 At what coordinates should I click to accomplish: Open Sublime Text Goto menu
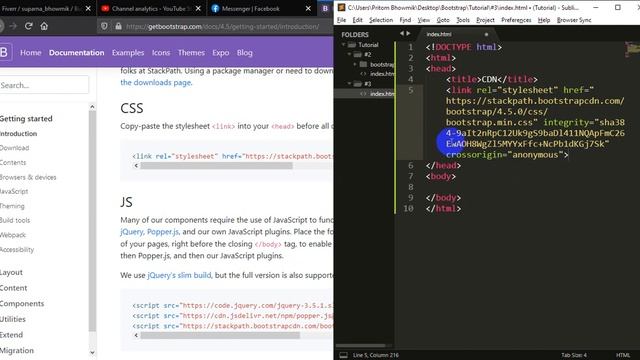(443, 20)
